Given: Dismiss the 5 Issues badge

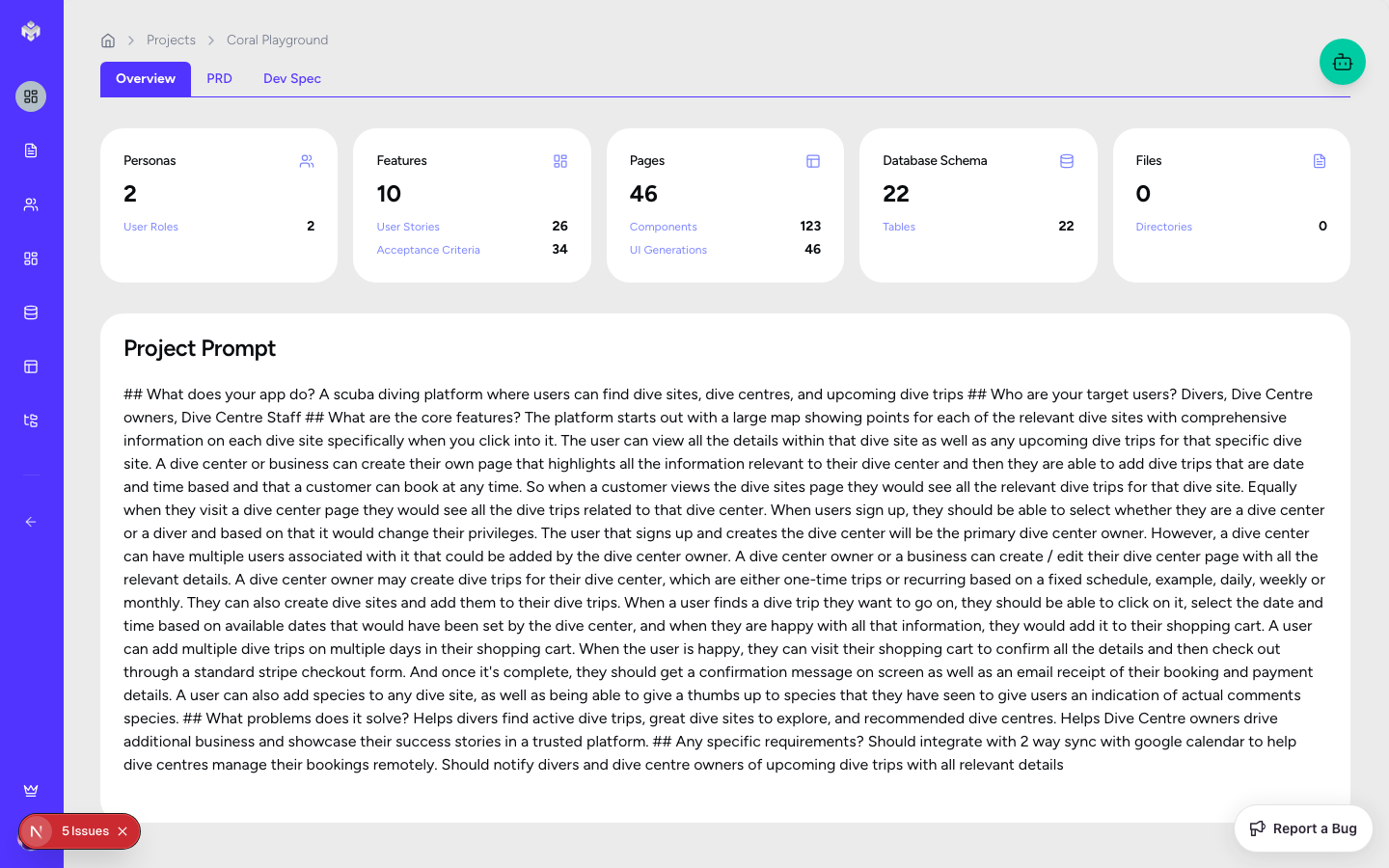Looking at the screenshot, I should [123, 831].
